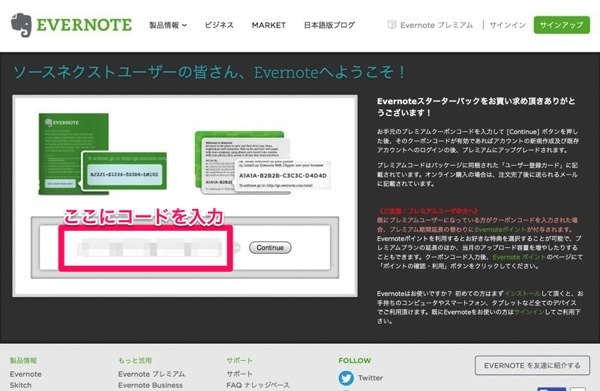Click the green サポート footer heading
Viewport: 600px width, 391px height.
click(x=240, y=360)
